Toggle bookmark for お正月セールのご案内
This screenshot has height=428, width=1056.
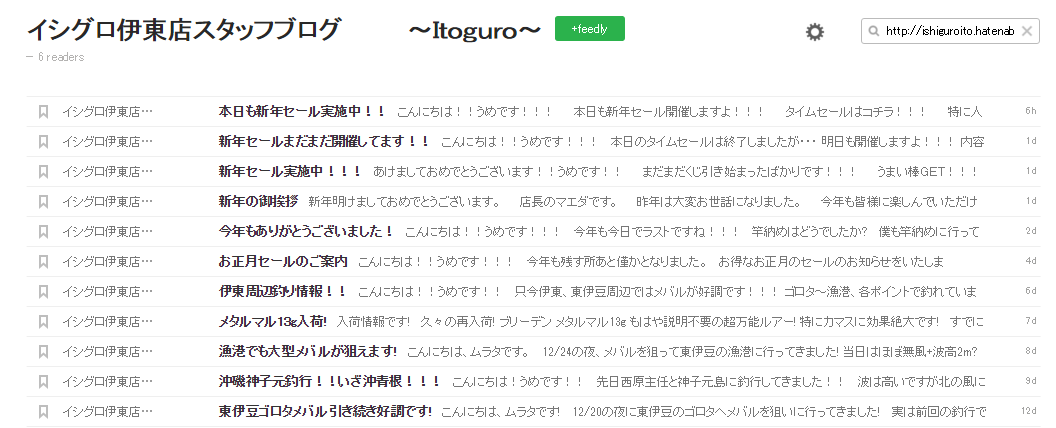[43, 262]
